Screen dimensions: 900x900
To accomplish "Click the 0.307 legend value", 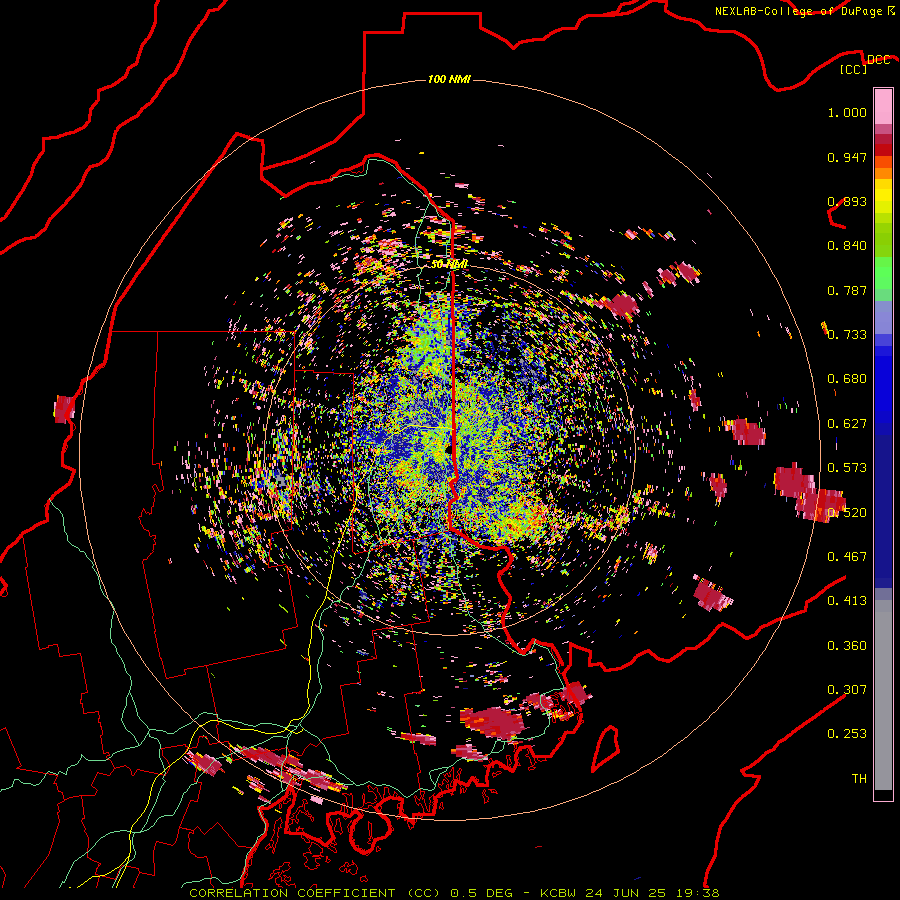I will (x=847, y=689).
